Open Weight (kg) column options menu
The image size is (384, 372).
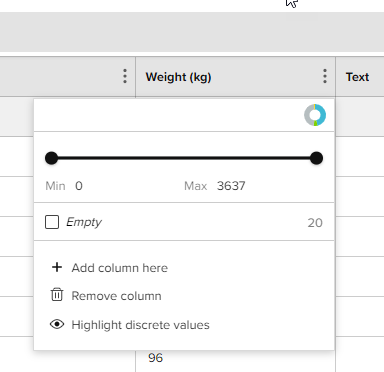[x=325, y=76]
